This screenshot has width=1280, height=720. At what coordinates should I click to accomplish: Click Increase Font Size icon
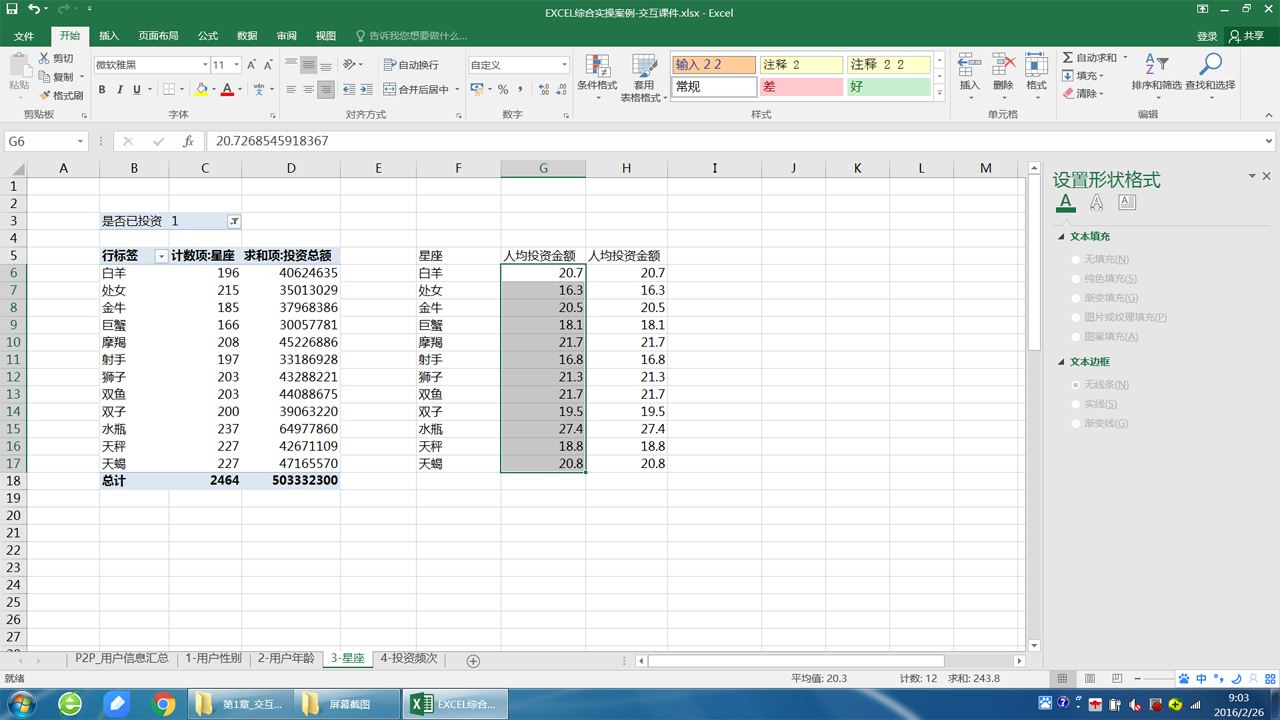pos(252,65)
